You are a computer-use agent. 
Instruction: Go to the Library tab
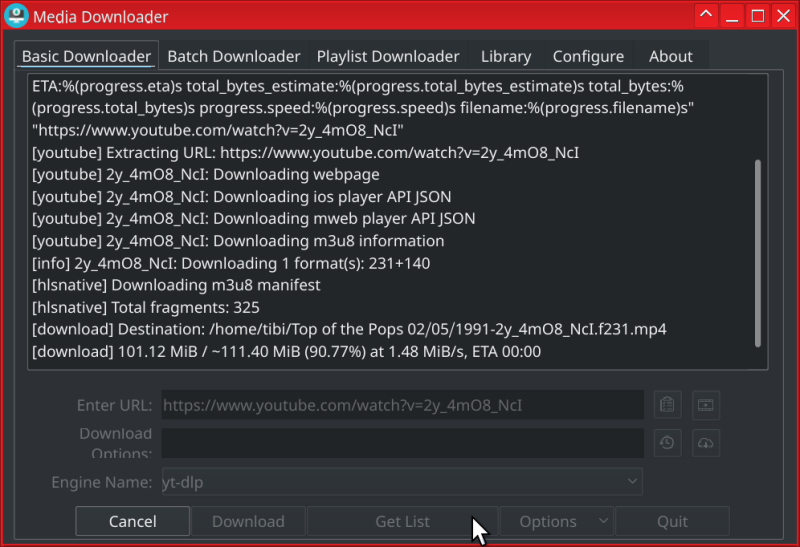pyautogui.click(x=506, y=56)
